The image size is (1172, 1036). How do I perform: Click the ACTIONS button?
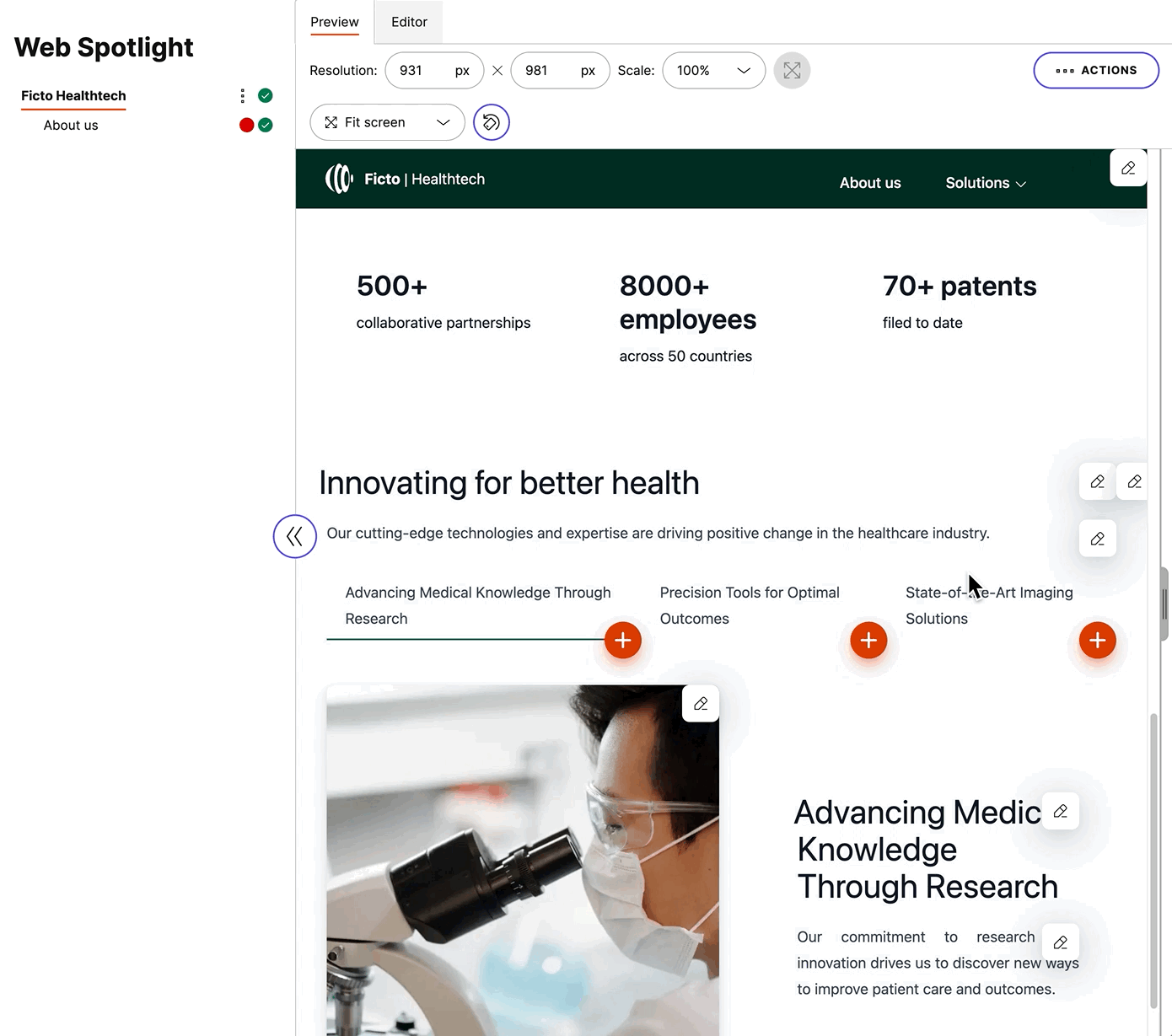pyautogui.click(x=1095, y=70)
